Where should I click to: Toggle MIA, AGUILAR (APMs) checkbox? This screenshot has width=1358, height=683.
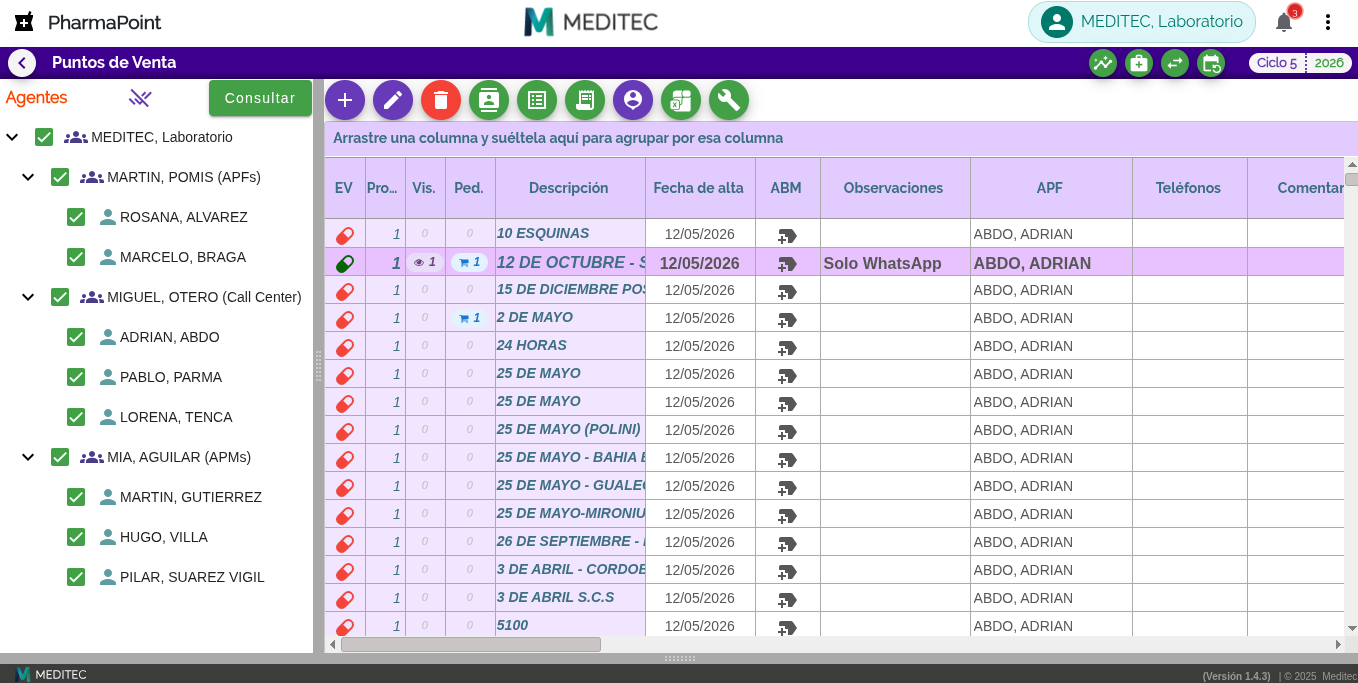coord(60,457)
